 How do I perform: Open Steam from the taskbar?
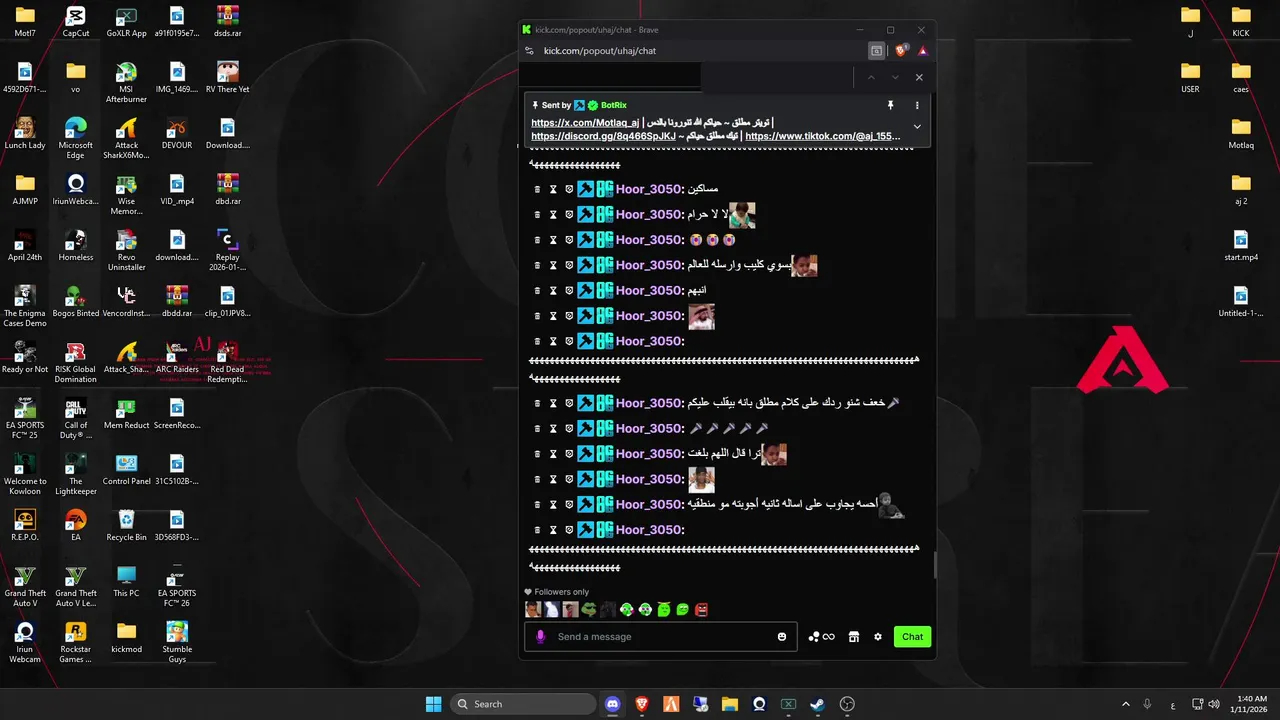817,704
